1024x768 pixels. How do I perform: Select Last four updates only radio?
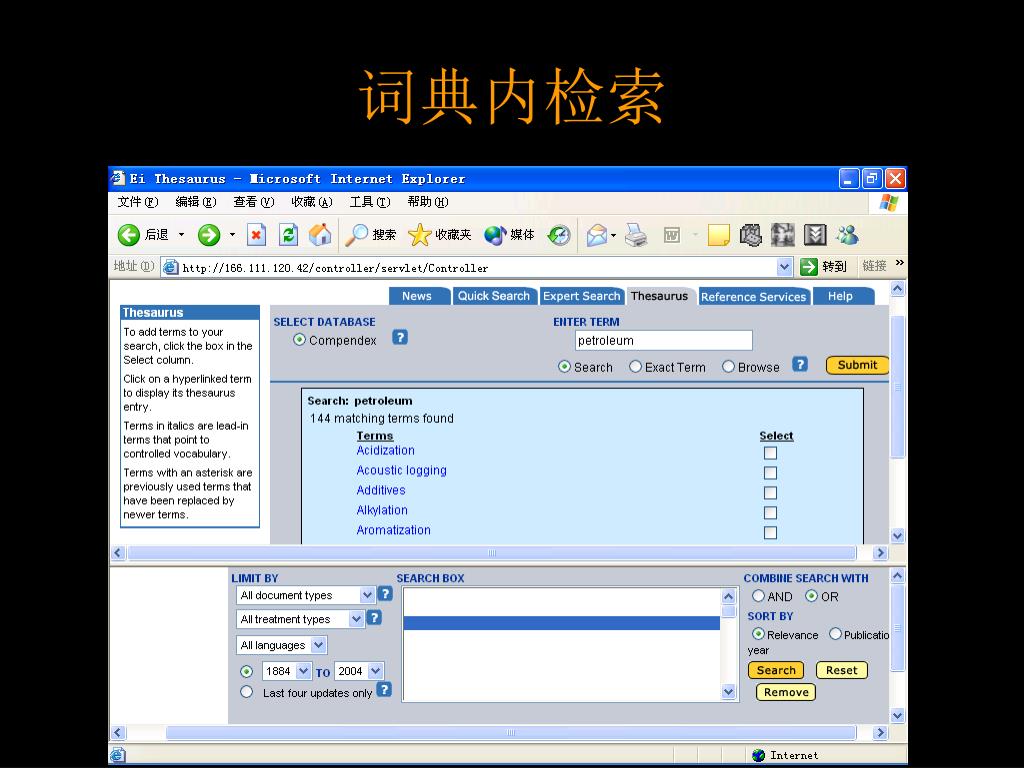point(246,692)
